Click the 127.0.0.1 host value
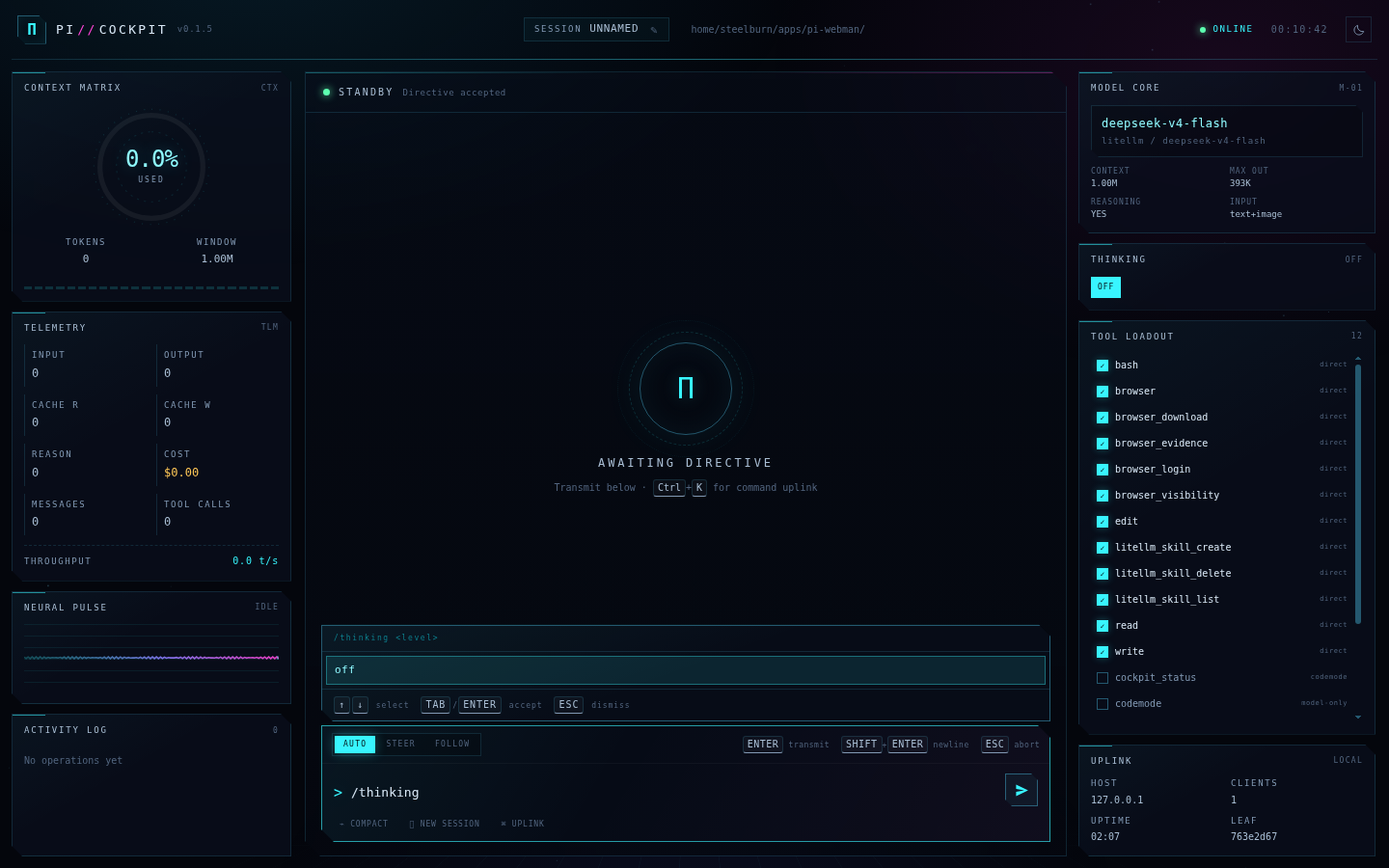 click(1117, 800)
